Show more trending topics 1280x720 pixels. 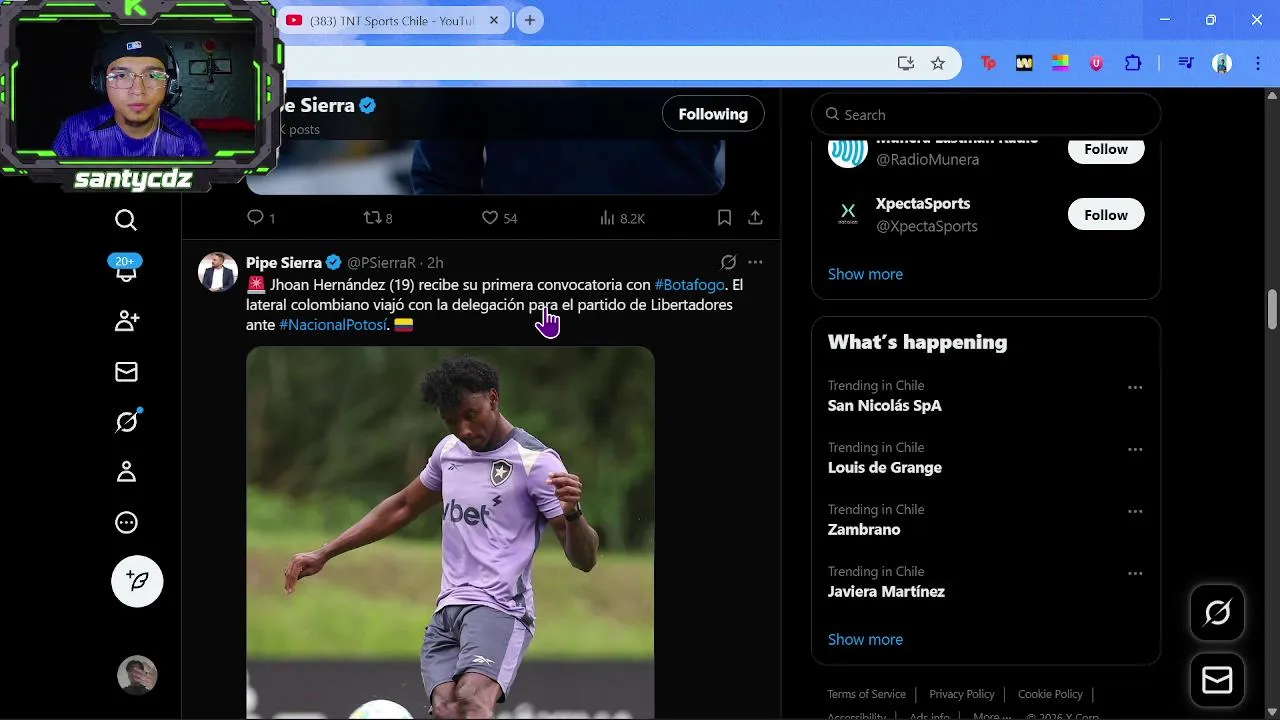point(865,639)
